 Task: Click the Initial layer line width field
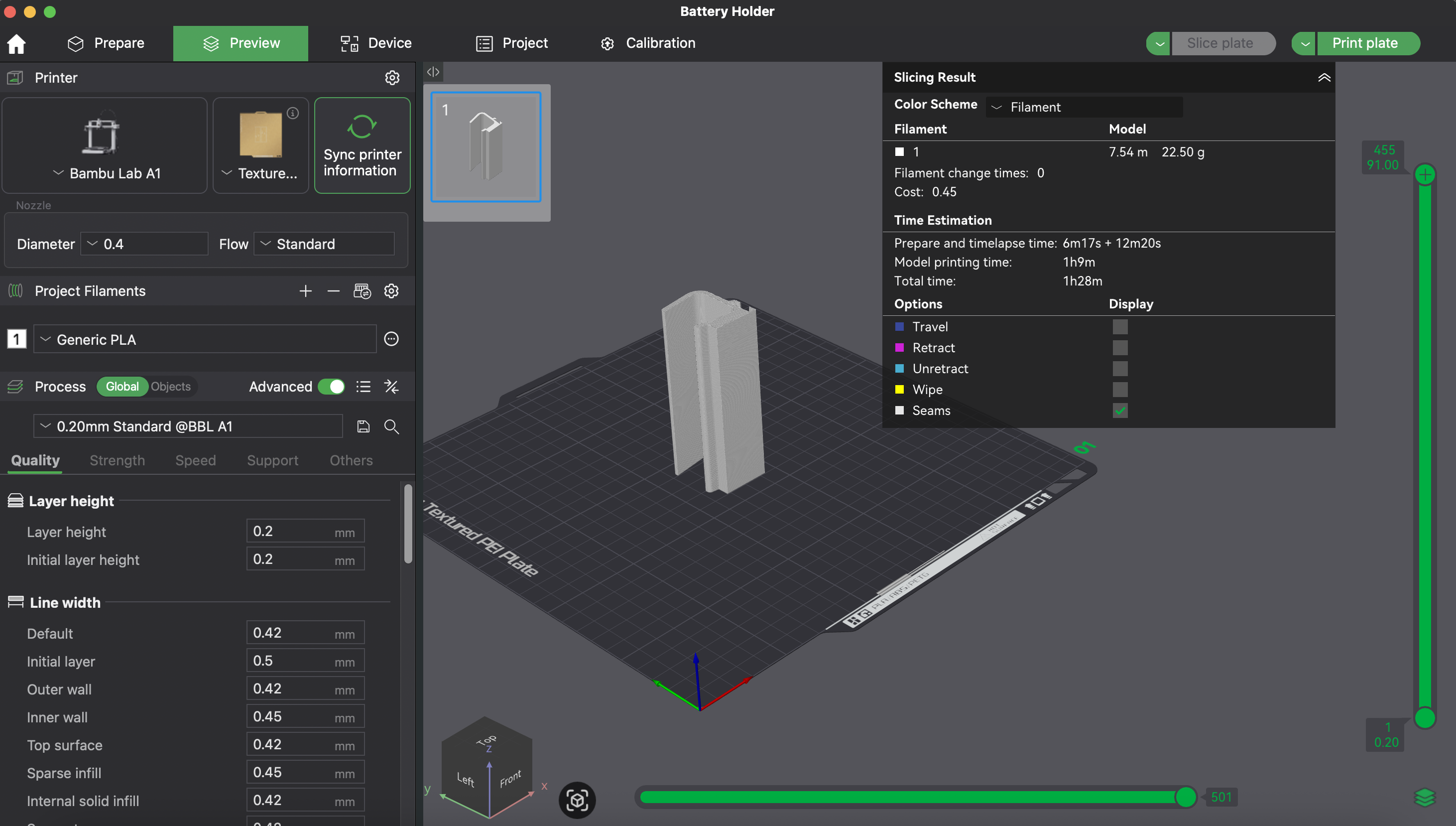point(305,661)
